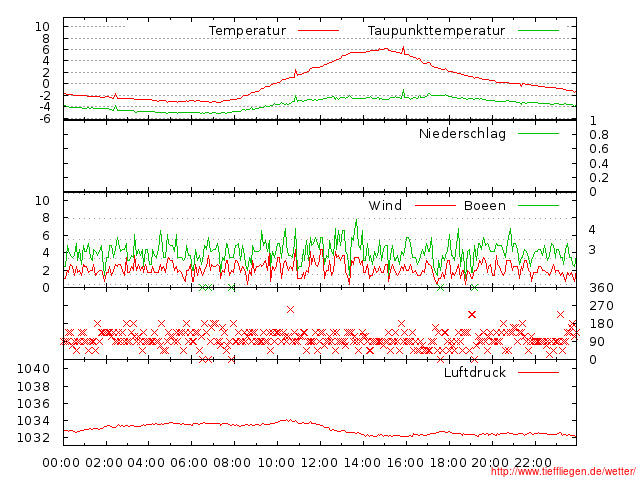Click the -6 temperature axis label
This screenshot has width=640, height=480.
click(44, 118)
